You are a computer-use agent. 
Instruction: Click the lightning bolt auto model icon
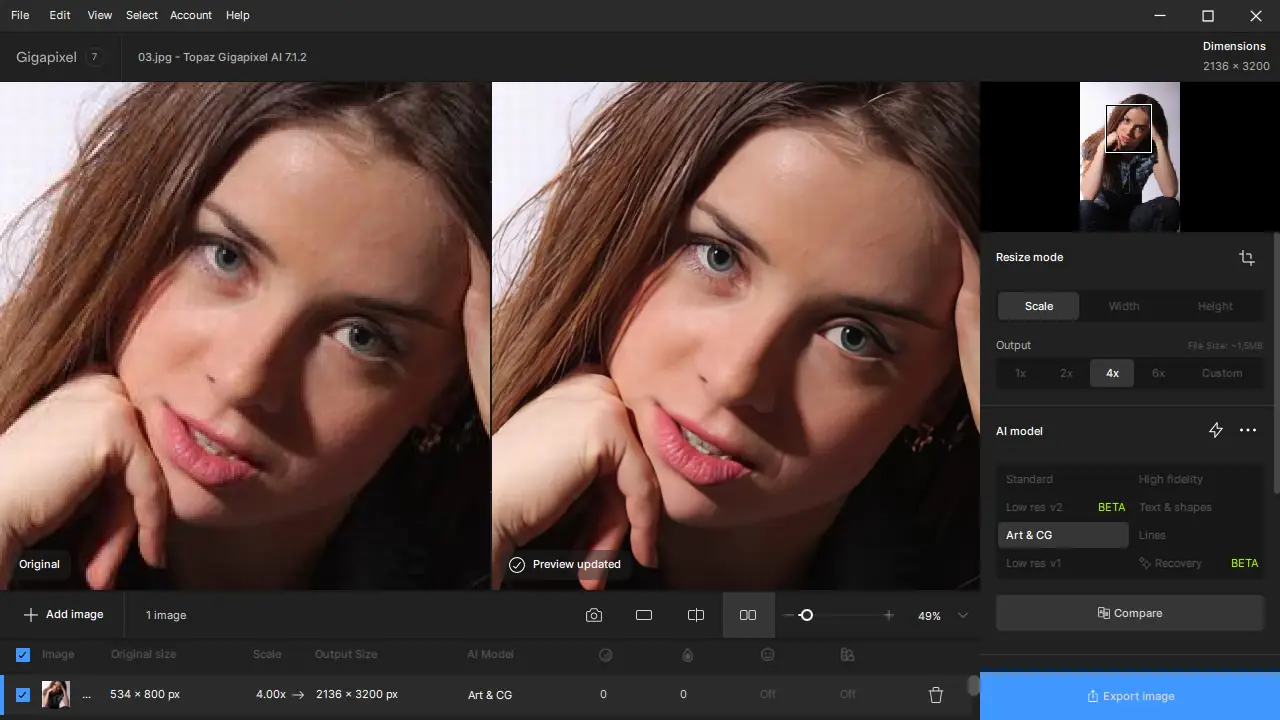[x=1216, y=430]
